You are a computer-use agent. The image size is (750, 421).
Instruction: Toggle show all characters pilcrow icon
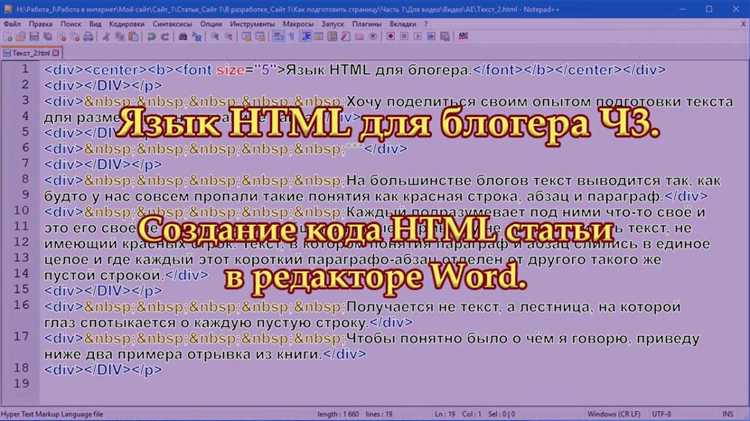click(x=291, y=36)
